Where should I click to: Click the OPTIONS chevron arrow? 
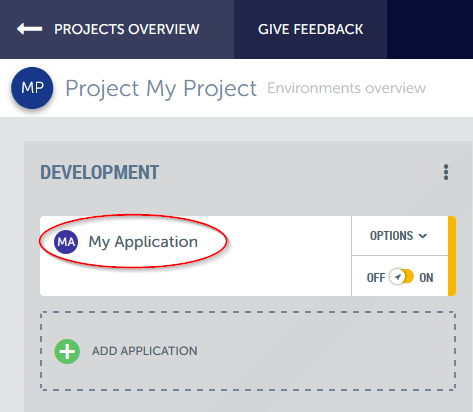423,236
